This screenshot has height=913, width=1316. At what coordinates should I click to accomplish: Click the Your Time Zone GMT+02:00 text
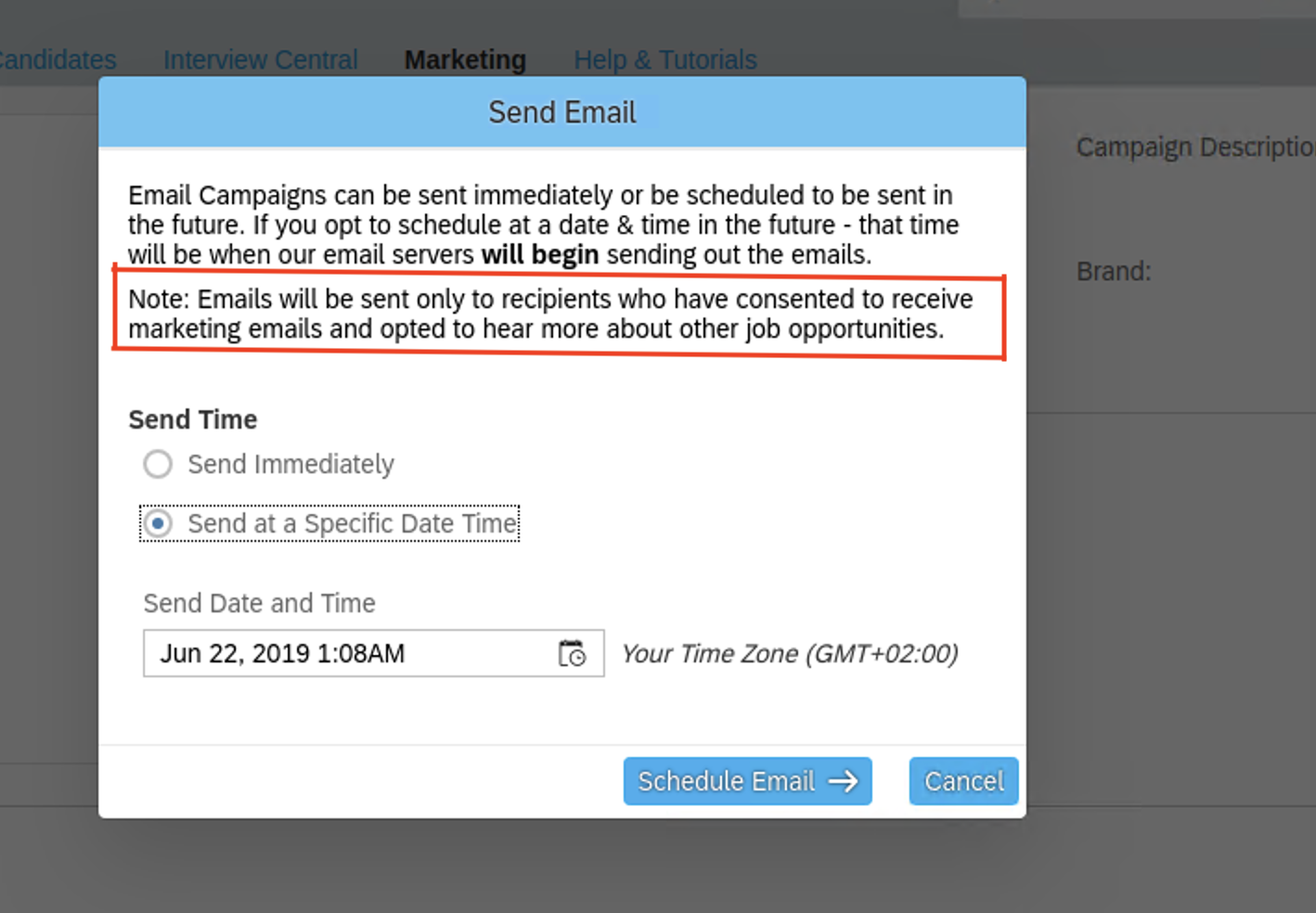click(x=790, y=653)
